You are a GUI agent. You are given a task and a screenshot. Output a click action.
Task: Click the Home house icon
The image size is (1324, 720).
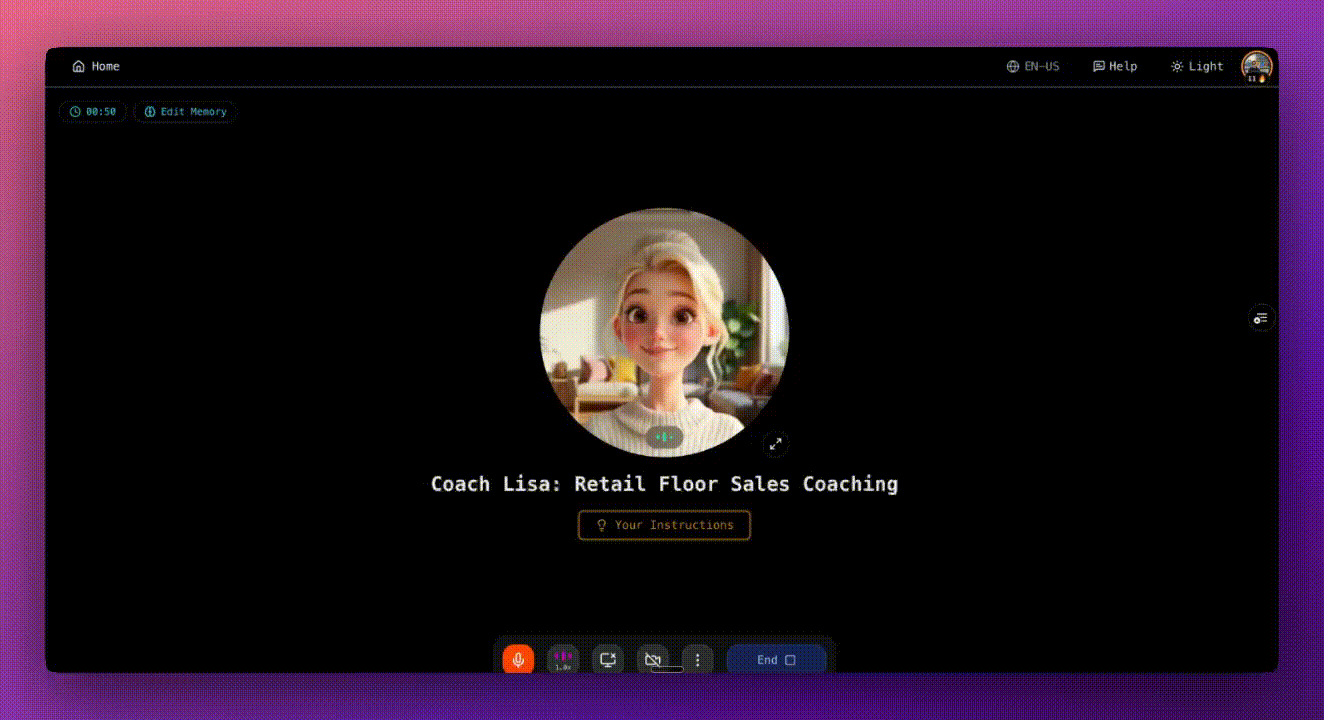79,66
